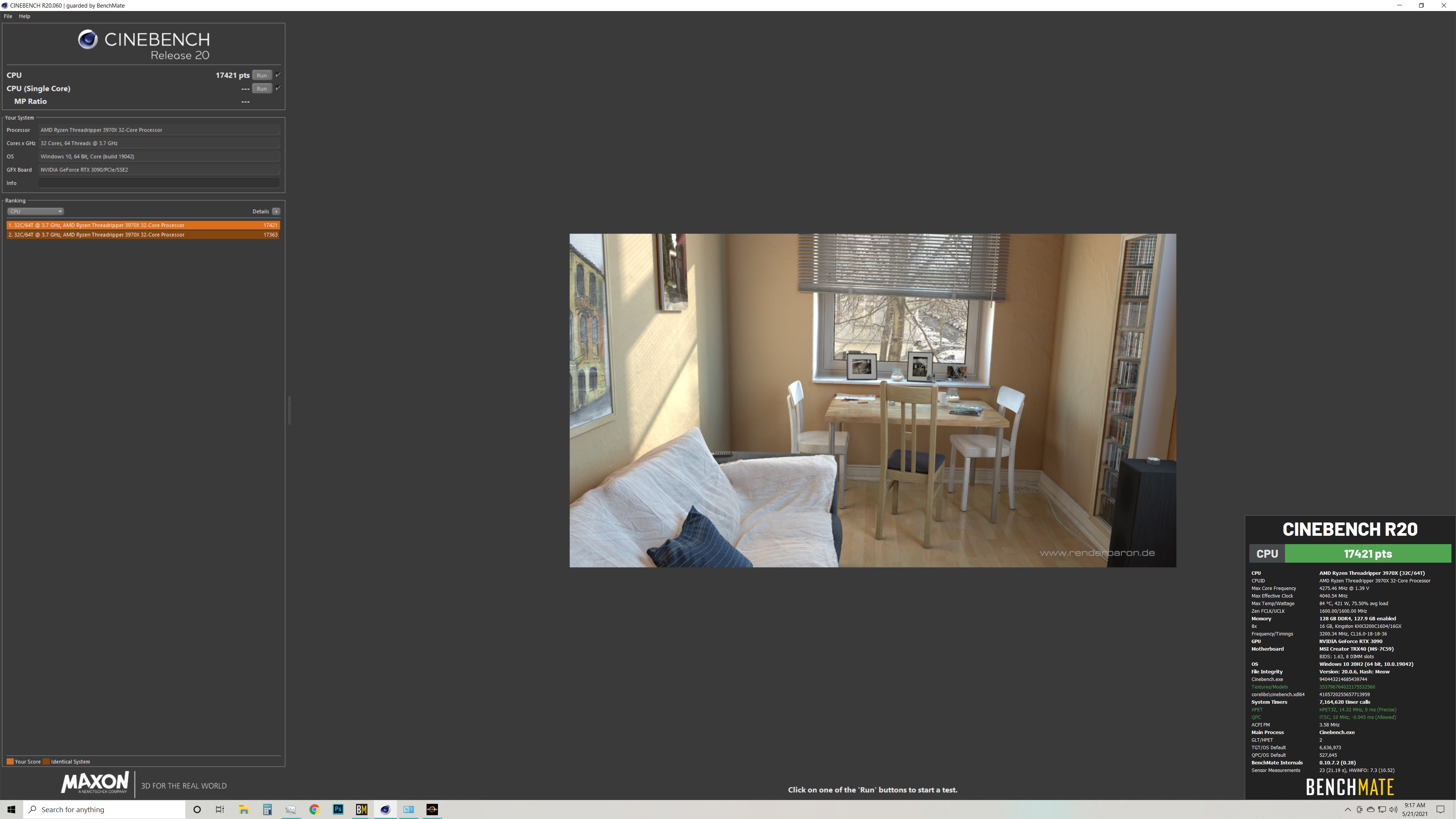Click the Cinebench window title bar icon
Image resolution: width=1456 pixels, height=819 pixels.
coord(5,5)
